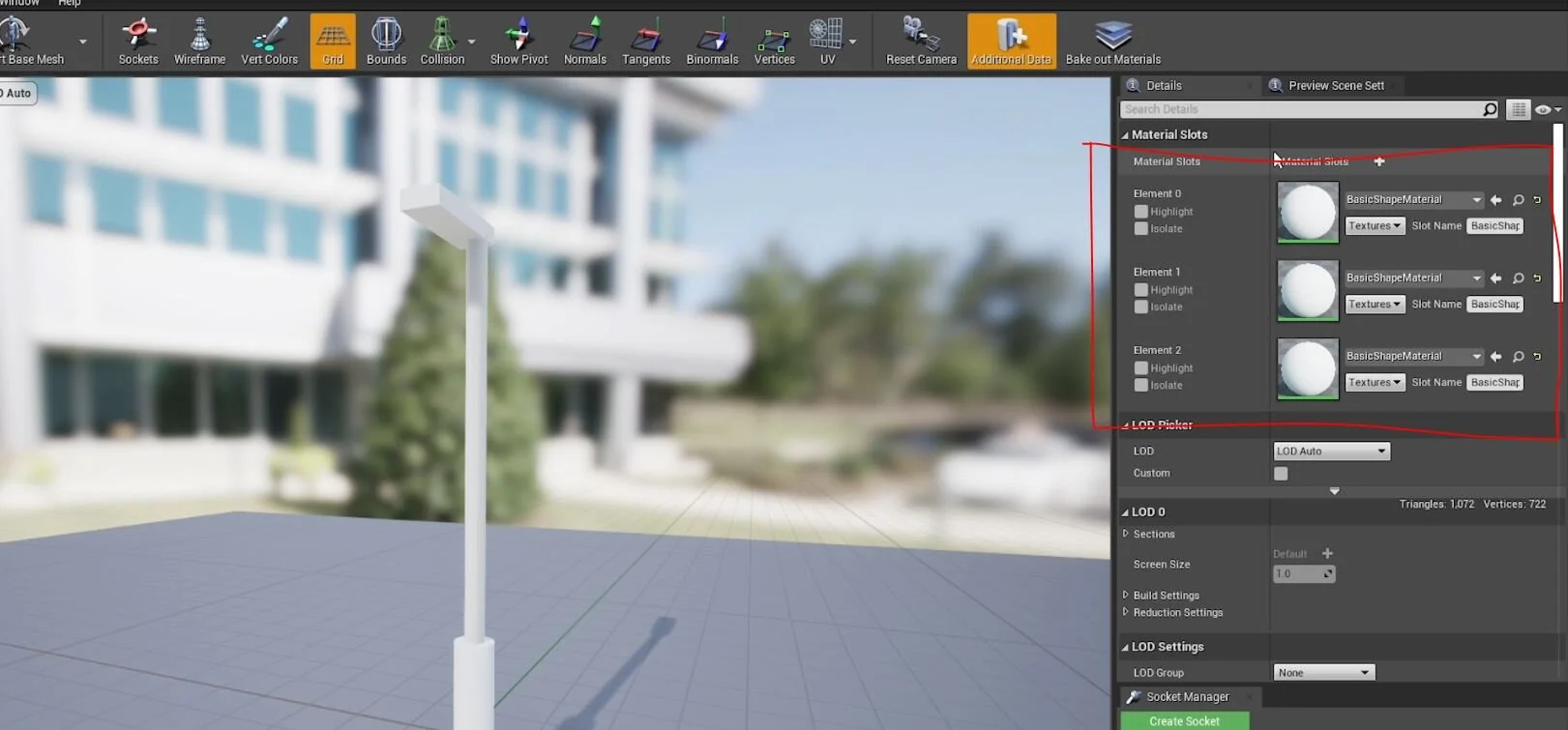Toggle Collision display
The width and height of the screenshot is (1568, 730).
coord(442,42)
